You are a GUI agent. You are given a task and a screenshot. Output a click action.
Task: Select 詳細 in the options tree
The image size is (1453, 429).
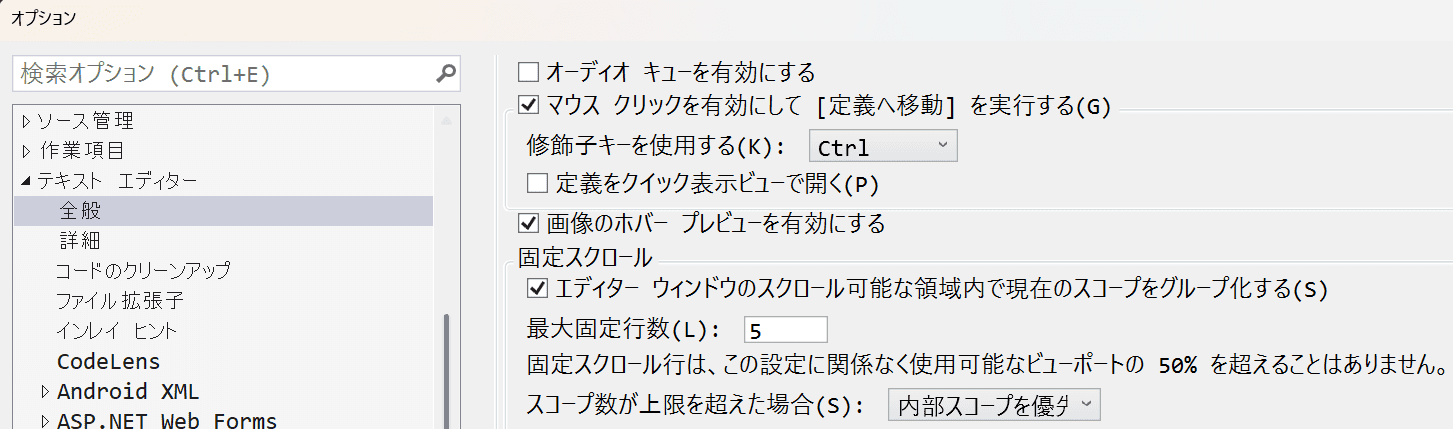(80, 241)
